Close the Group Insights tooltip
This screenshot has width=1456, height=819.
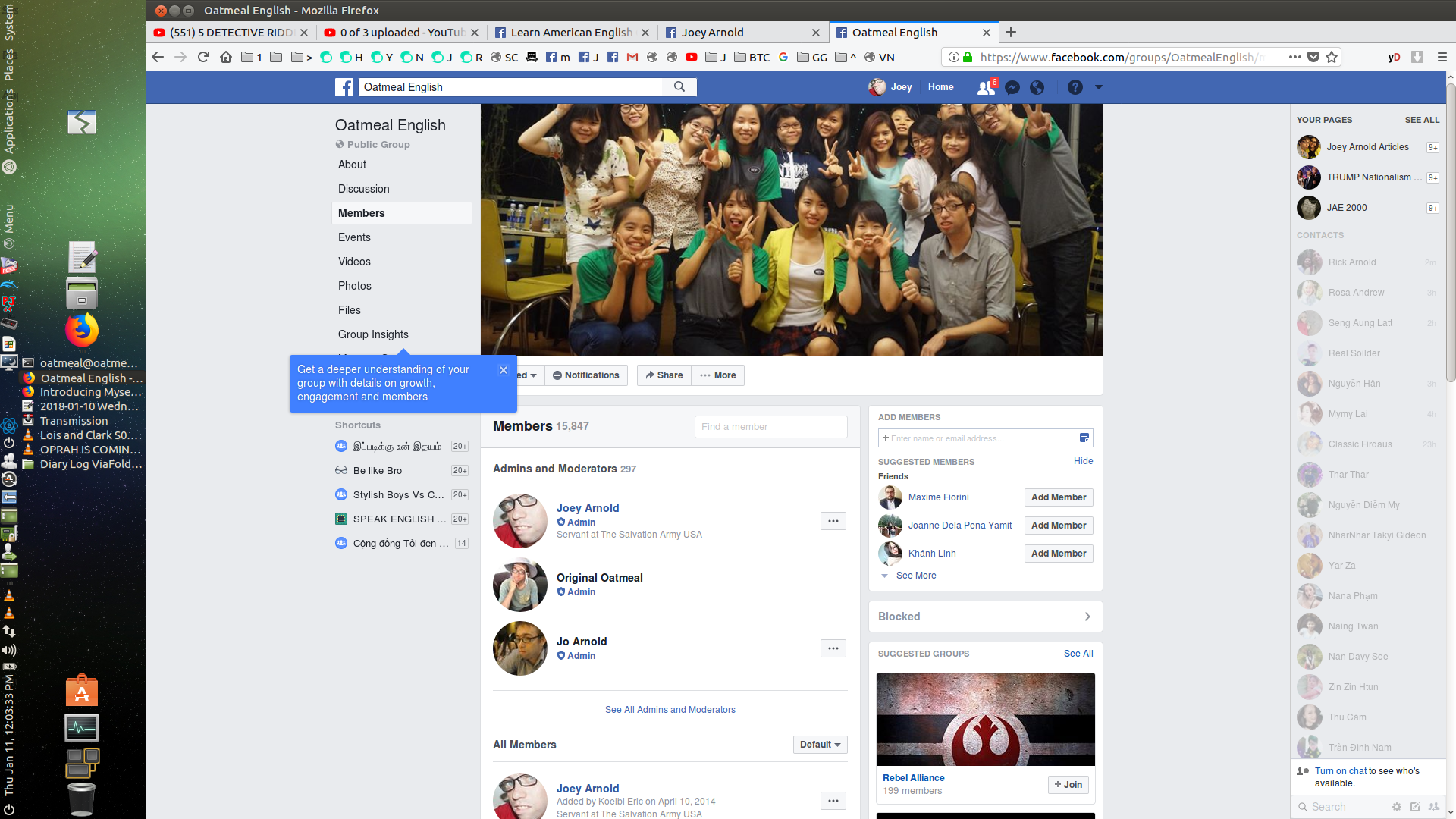(503, 370)
